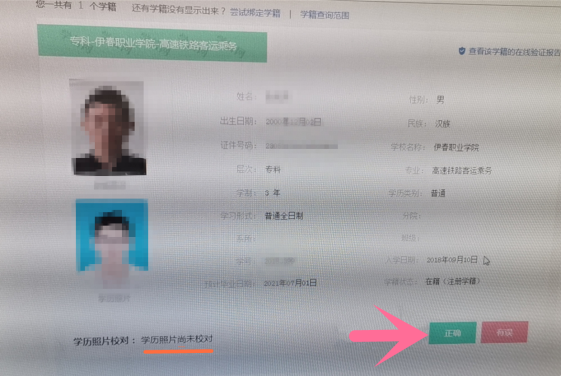This screenshot has height=377, width=562.
Task: Click the blue-background 学历照片 thumbnail
Action: point(112,235)
